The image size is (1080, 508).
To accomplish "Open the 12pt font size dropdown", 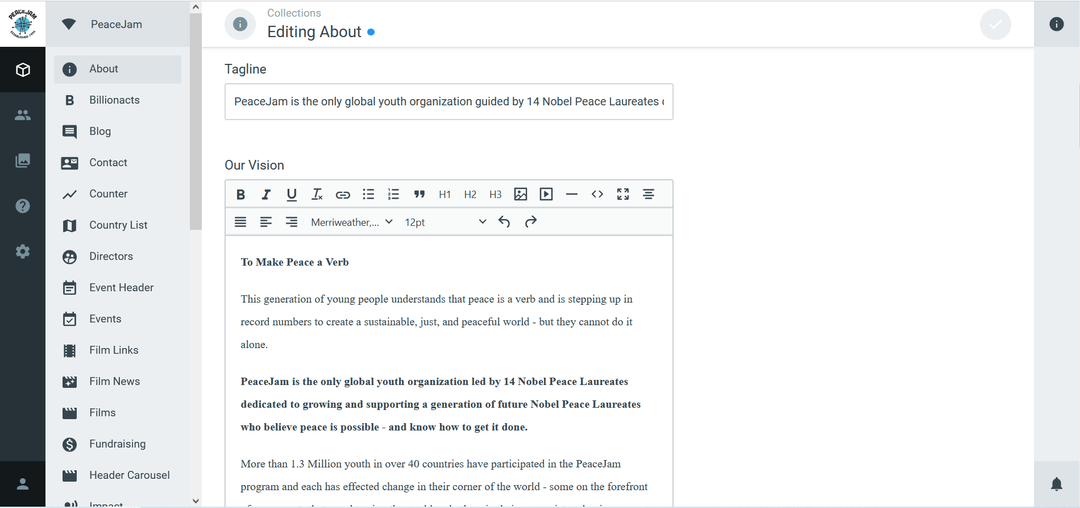I will (445, 222).
